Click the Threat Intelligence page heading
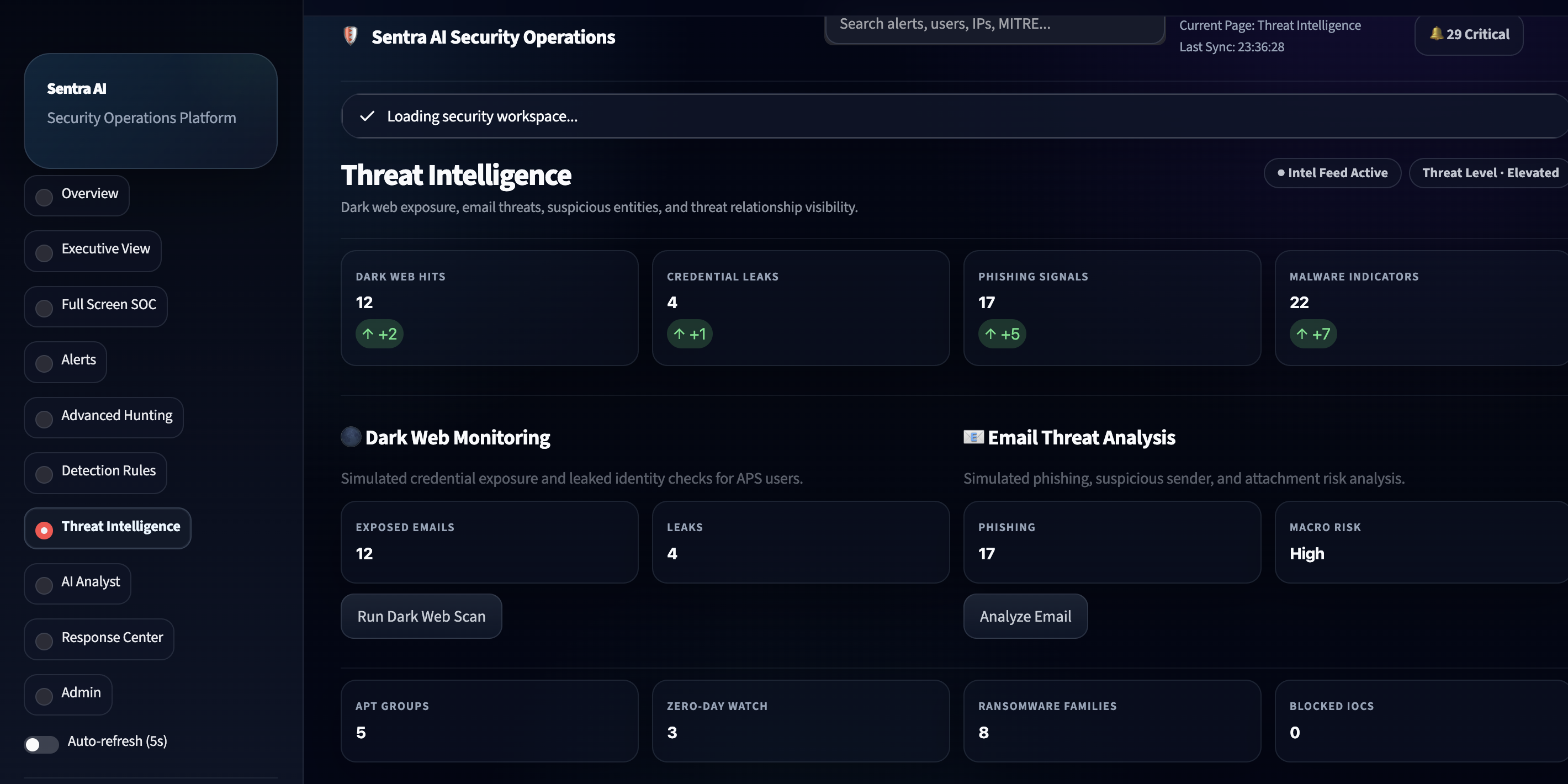Viewport: 1568px width, 784px height. coord(456,176)
